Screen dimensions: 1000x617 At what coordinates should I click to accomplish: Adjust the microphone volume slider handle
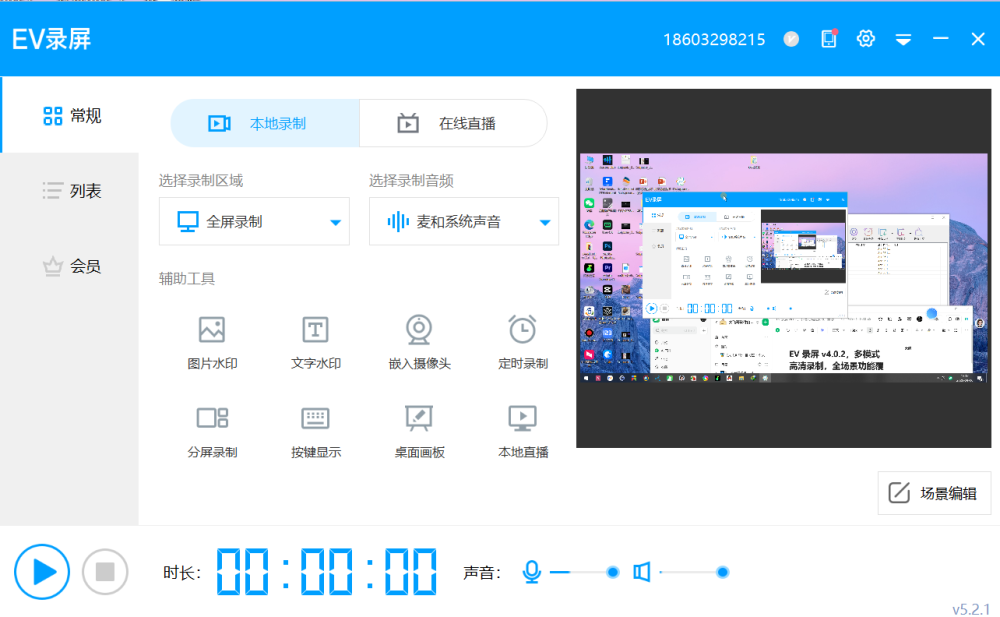612,572
